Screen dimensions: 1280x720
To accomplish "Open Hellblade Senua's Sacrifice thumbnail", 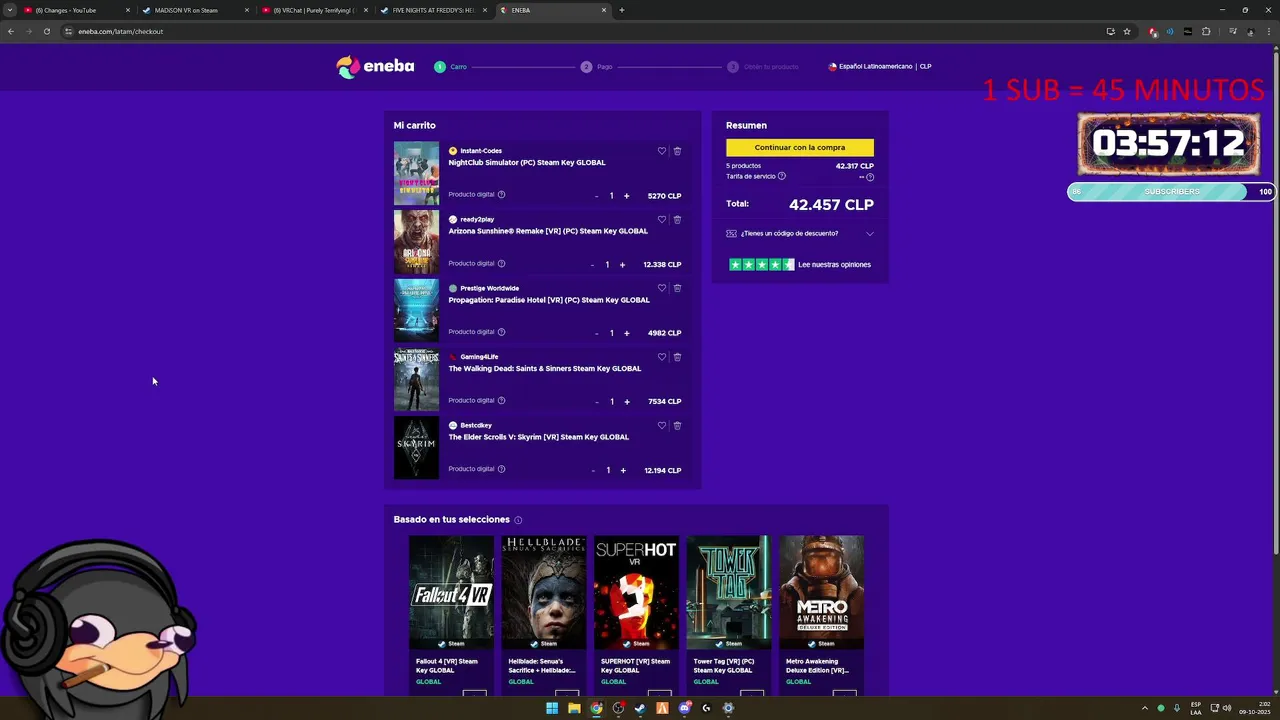I will [x=544, y=592].
